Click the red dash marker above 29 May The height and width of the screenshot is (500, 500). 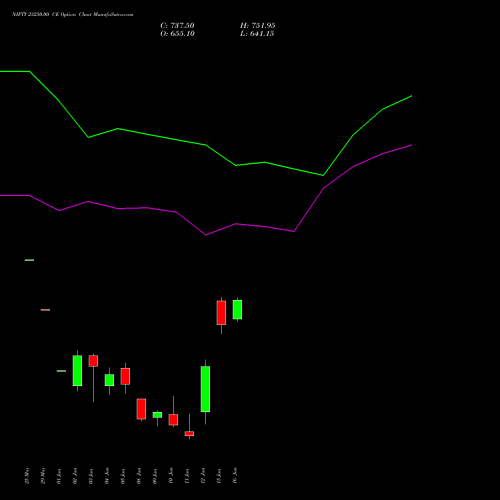[x=45, y=310]
